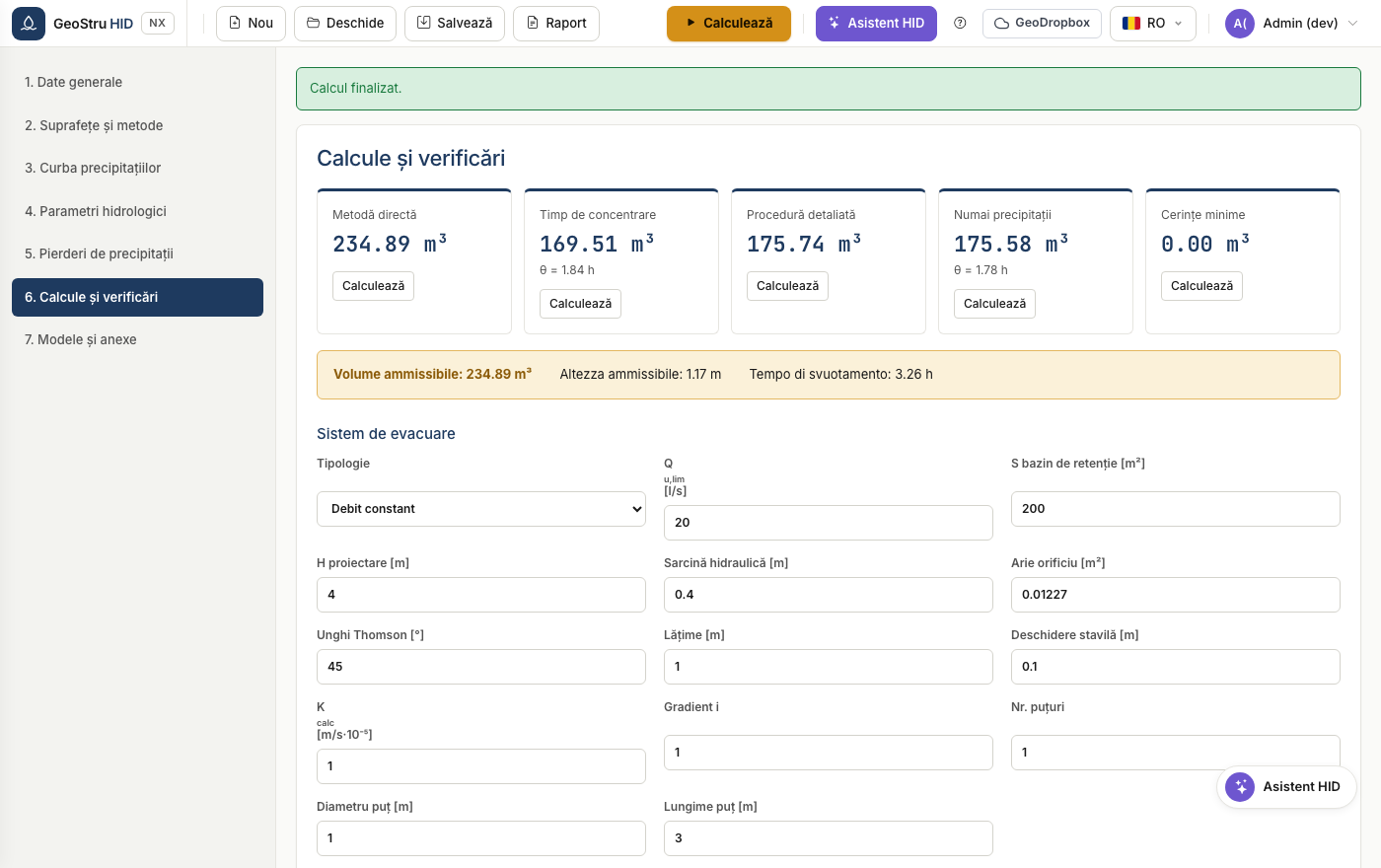Click Calculează in Metodă directă card
Viewport: 1381px width, 868px height.
[x=373, y=286]
